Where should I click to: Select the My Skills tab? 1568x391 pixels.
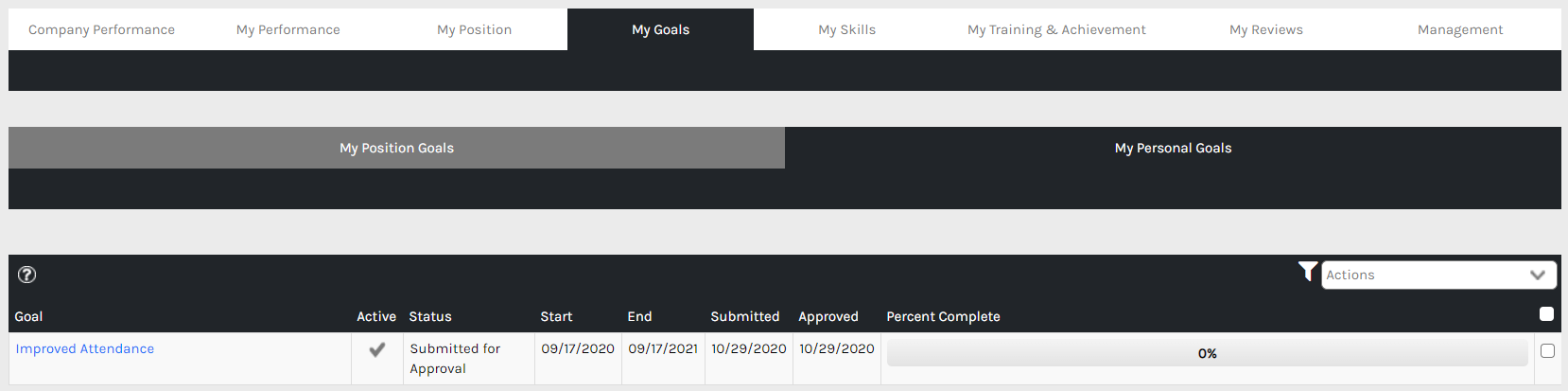tap(846, 29)
